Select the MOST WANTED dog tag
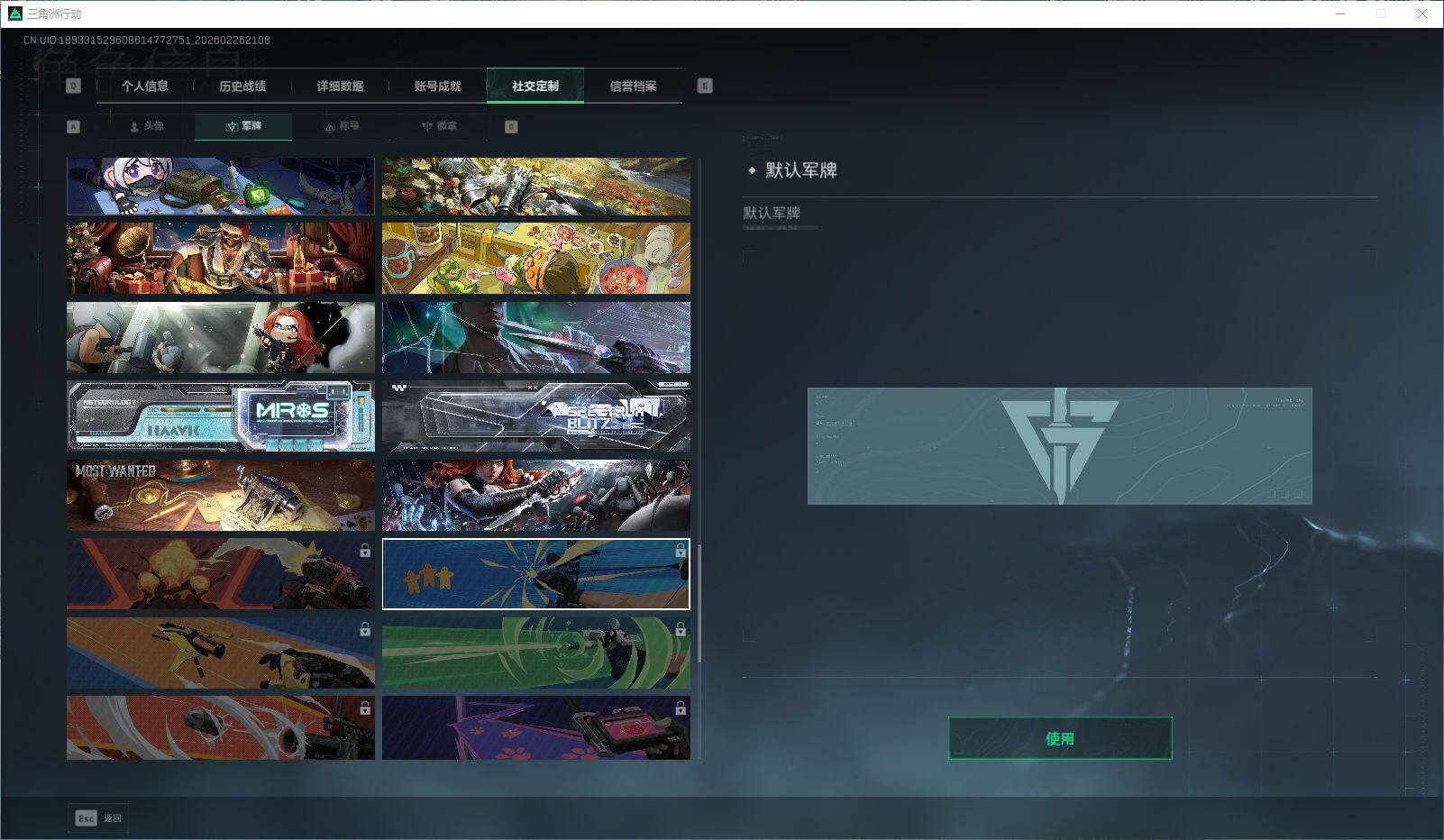Viewport: 1444px width, 840px height. tap(221, 496)
